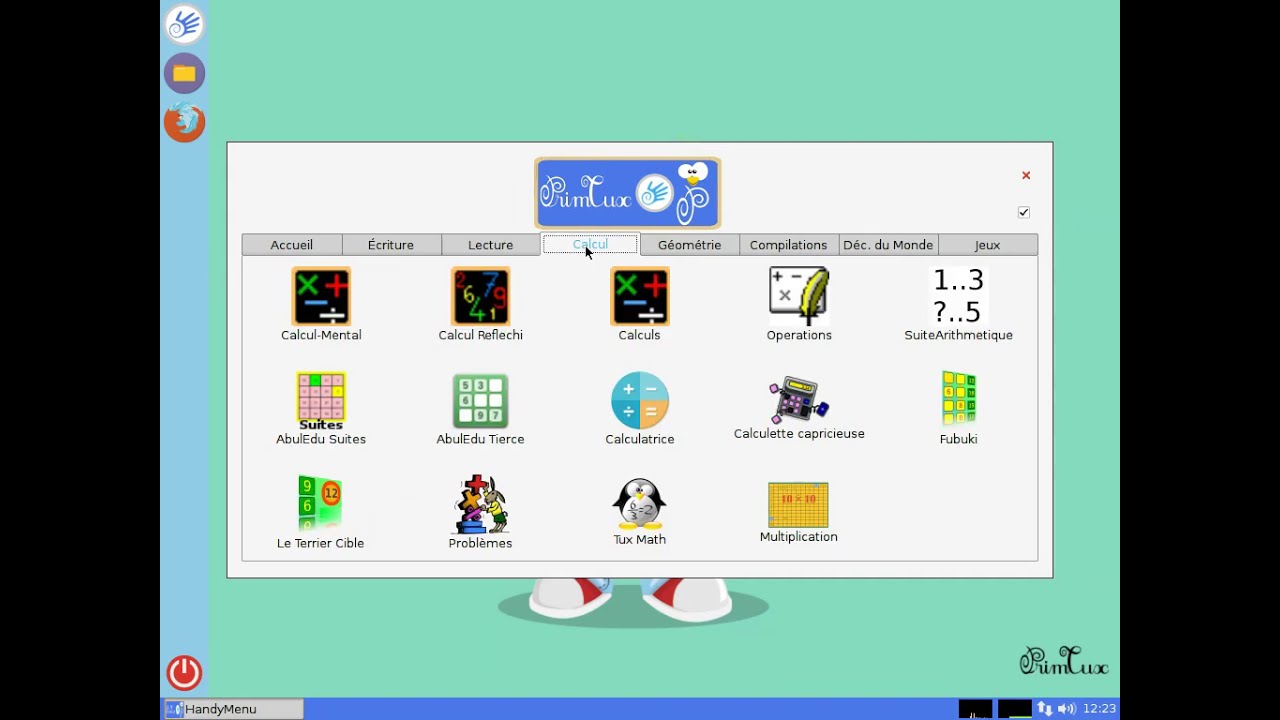Click the PrimTux logo banner
This screenshot has height=720, width=1280.
[628, 193]
